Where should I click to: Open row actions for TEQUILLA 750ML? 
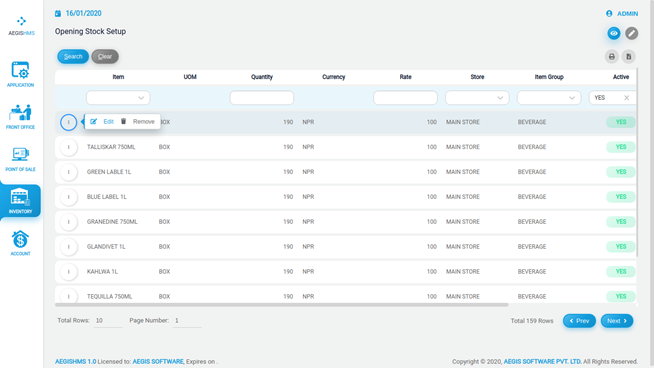[x=69, y=296]
